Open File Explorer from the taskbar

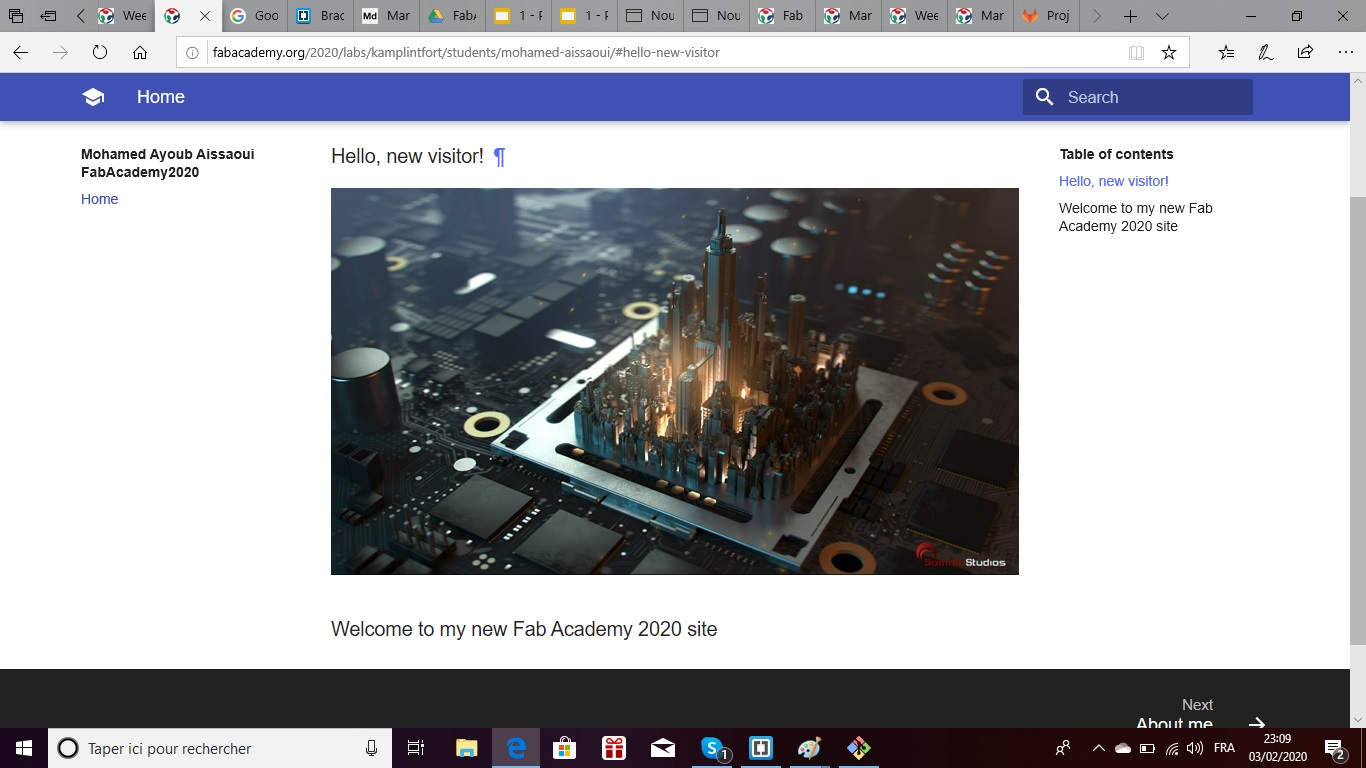pyautogui.click(x=467, y=748)
